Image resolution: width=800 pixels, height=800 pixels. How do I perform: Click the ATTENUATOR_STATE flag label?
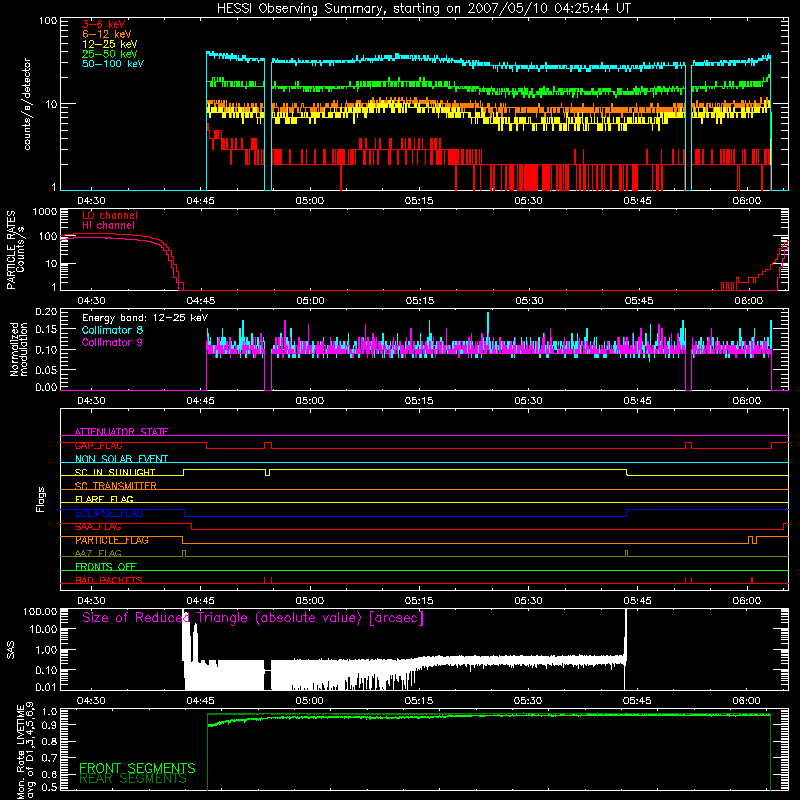(121, 432)
